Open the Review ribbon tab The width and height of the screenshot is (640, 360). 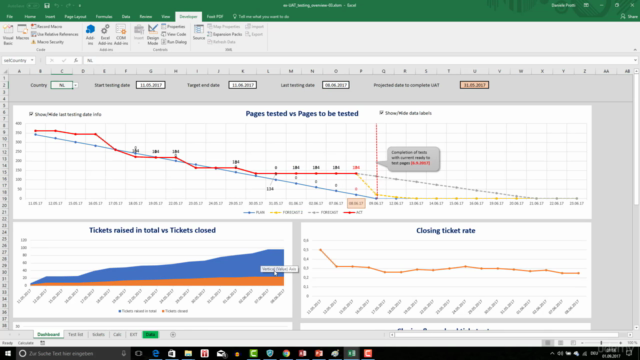pyautogui.click(x=145, y=17)
